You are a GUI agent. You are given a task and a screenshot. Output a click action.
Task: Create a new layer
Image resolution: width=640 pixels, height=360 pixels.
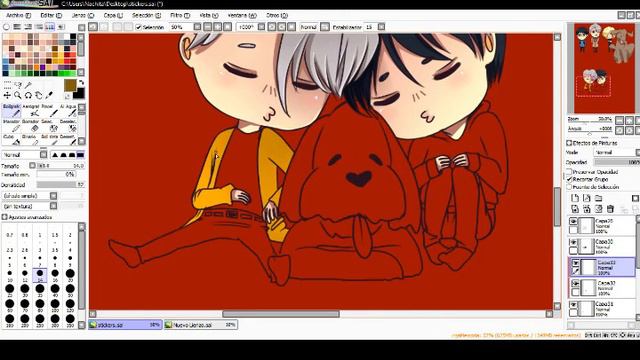click(x=575, y=198)
